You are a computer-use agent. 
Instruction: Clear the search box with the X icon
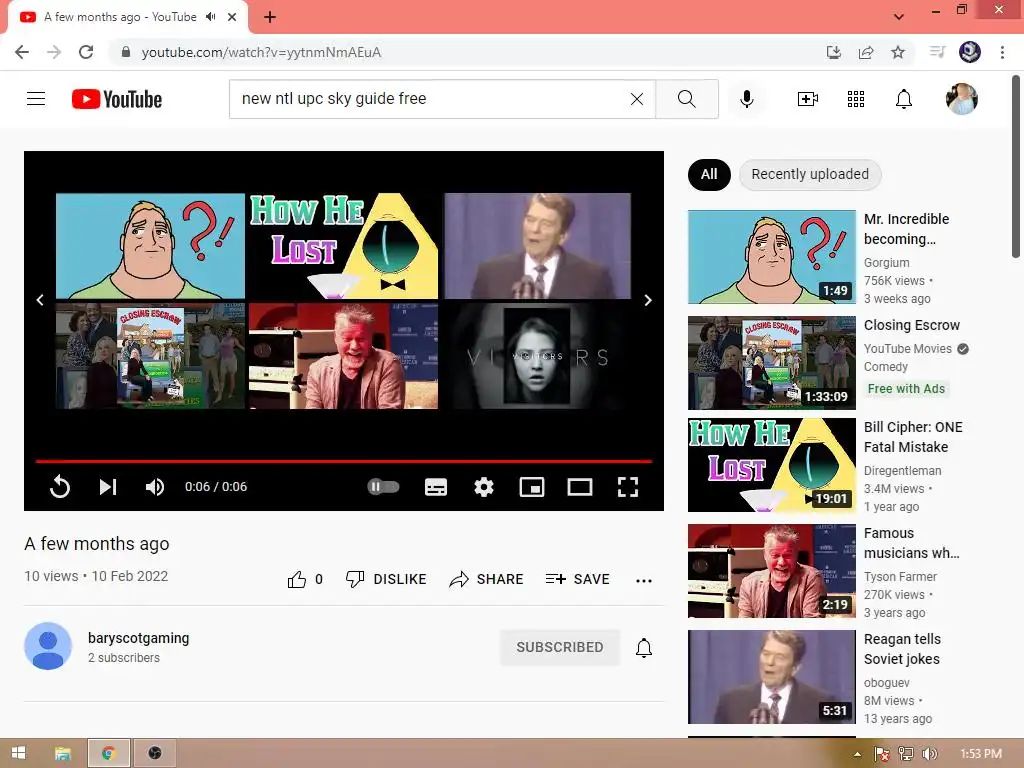click(637, 99)
